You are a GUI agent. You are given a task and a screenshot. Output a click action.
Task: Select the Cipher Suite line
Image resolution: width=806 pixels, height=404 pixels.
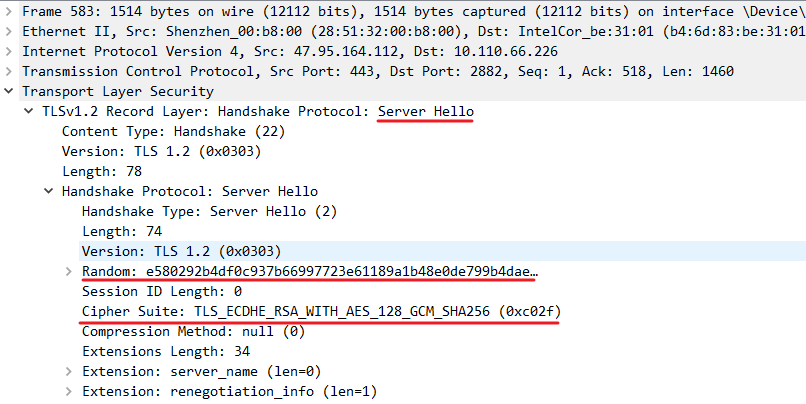click(x=320, y=311)
